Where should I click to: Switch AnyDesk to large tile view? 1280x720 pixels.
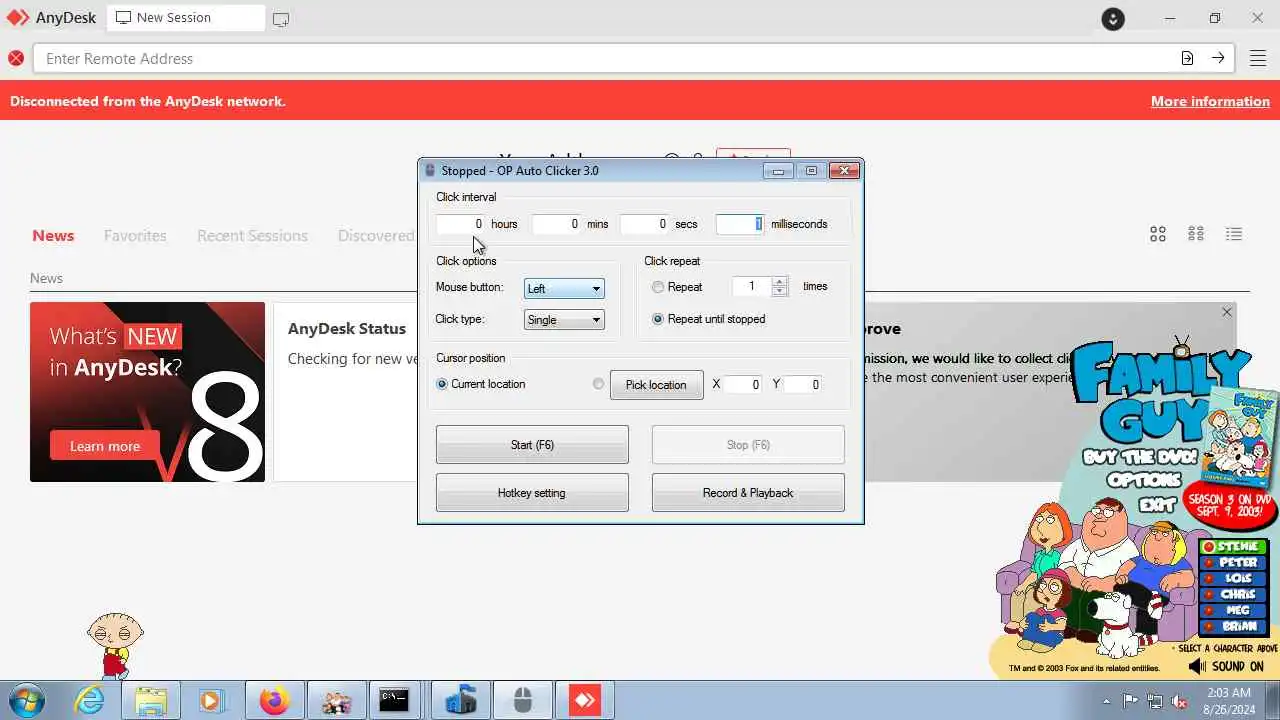click(1158, 234)
